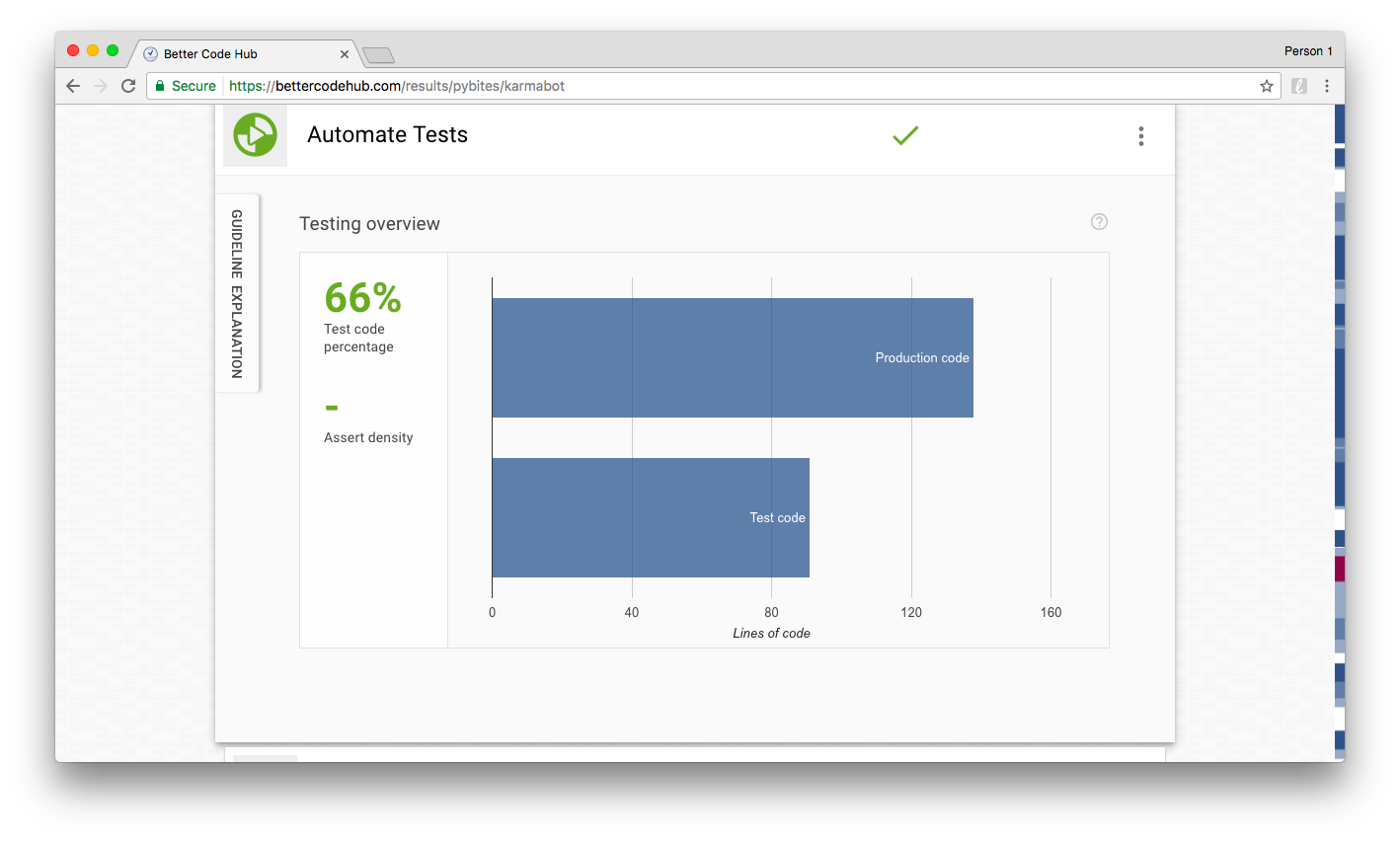1400x841 pixels.
Task: Click a colored block on the right minimap
Action: [1339, 568]
